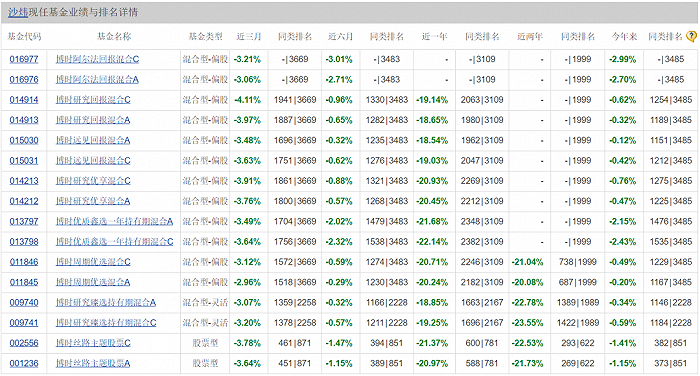
Task: Open the 博时周期优选混合A fund link
Action: [x=93, y=282]
